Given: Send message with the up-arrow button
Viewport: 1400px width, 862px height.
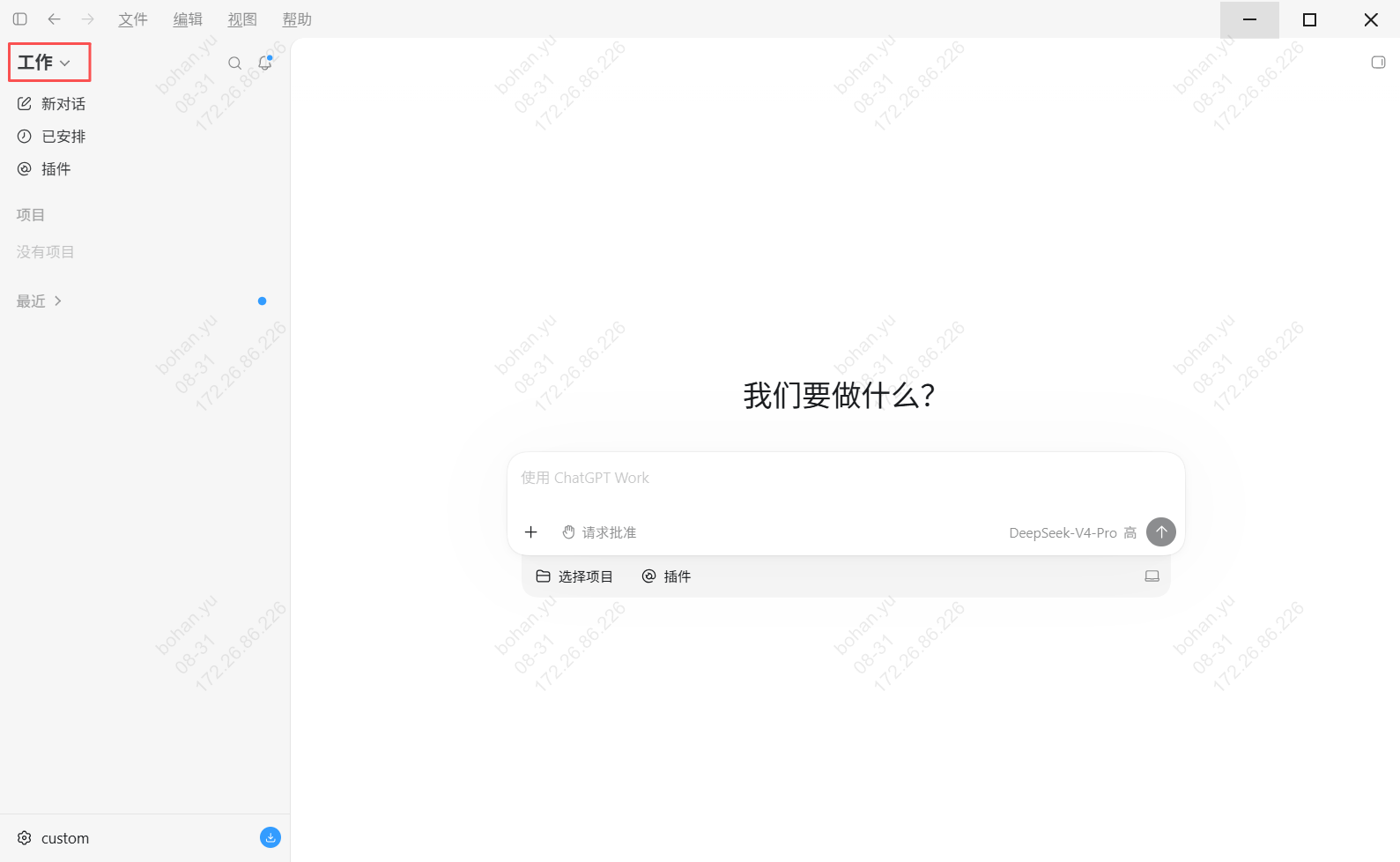Looking at the screenshot, I should pyautogui.click(x=1161, y=531).
